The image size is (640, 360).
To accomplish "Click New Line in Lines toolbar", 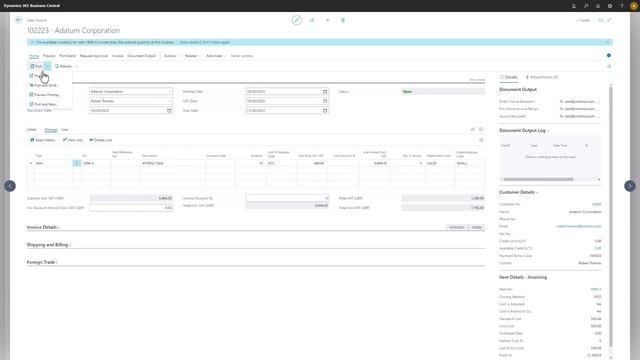I will [x=73, y=140].
